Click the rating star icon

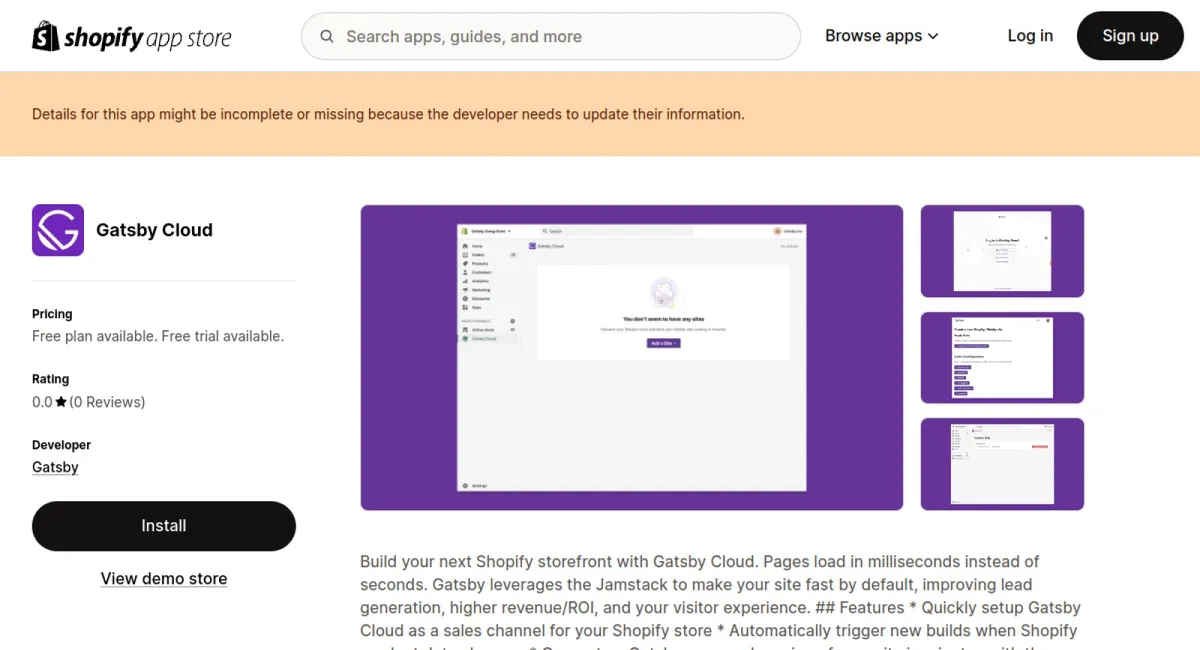[x=61, y=402]
